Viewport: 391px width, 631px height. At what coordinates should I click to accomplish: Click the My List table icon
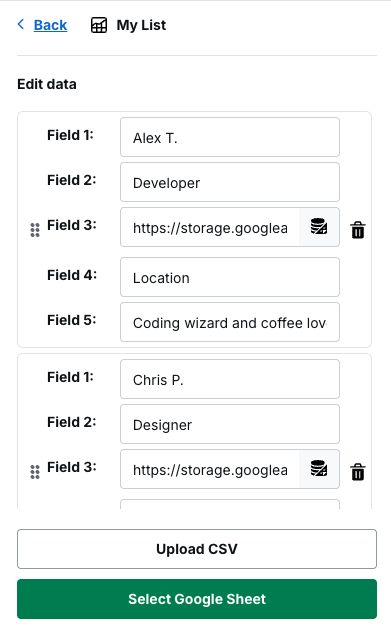[99, 25]
